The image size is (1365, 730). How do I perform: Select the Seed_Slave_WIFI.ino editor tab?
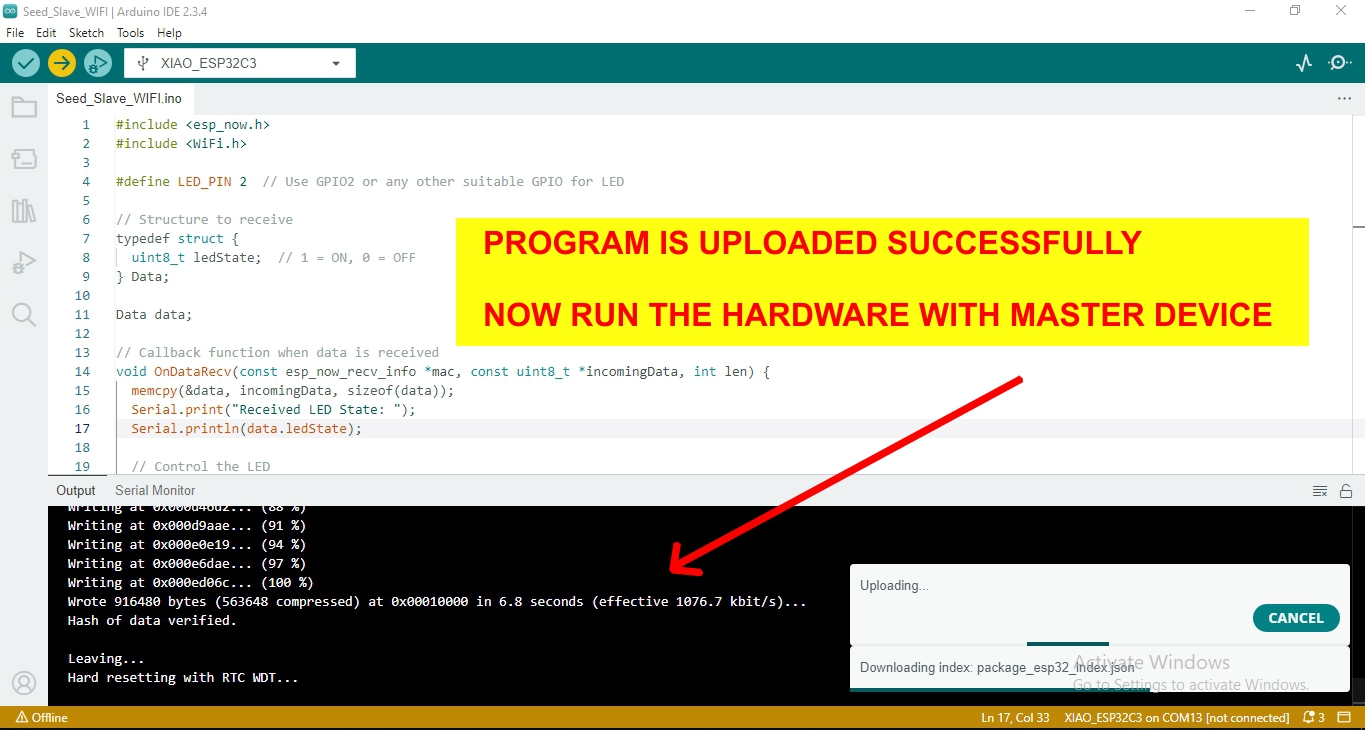(x=119, y=98)
